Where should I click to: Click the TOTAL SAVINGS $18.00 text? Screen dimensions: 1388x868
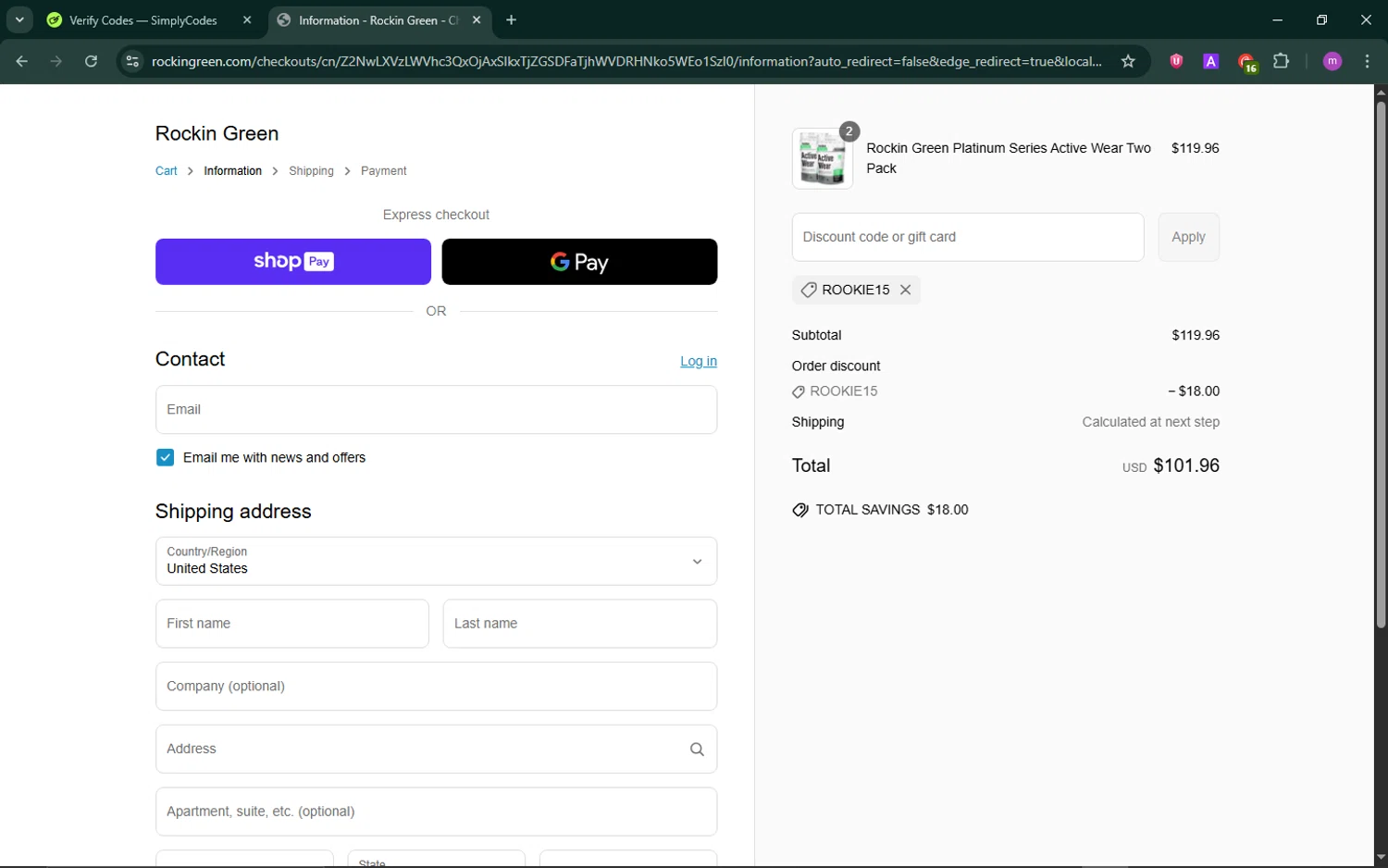tap(892, 510)
